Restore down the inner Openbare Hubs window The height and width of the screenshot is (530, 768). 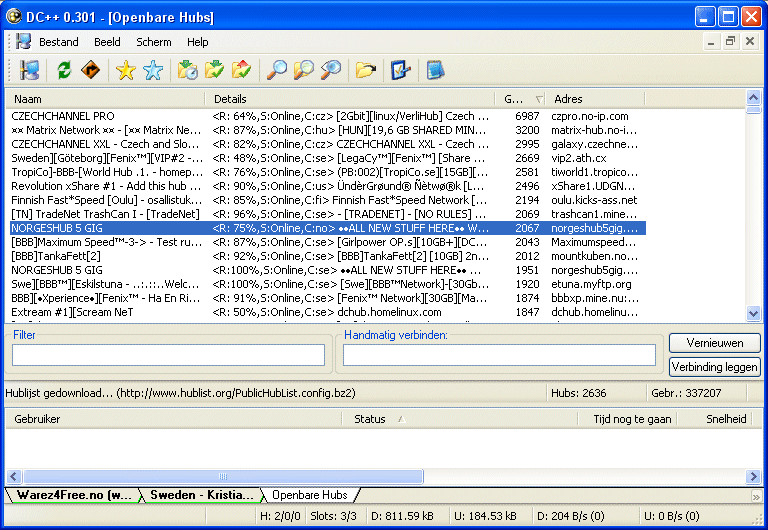[730, 42]
